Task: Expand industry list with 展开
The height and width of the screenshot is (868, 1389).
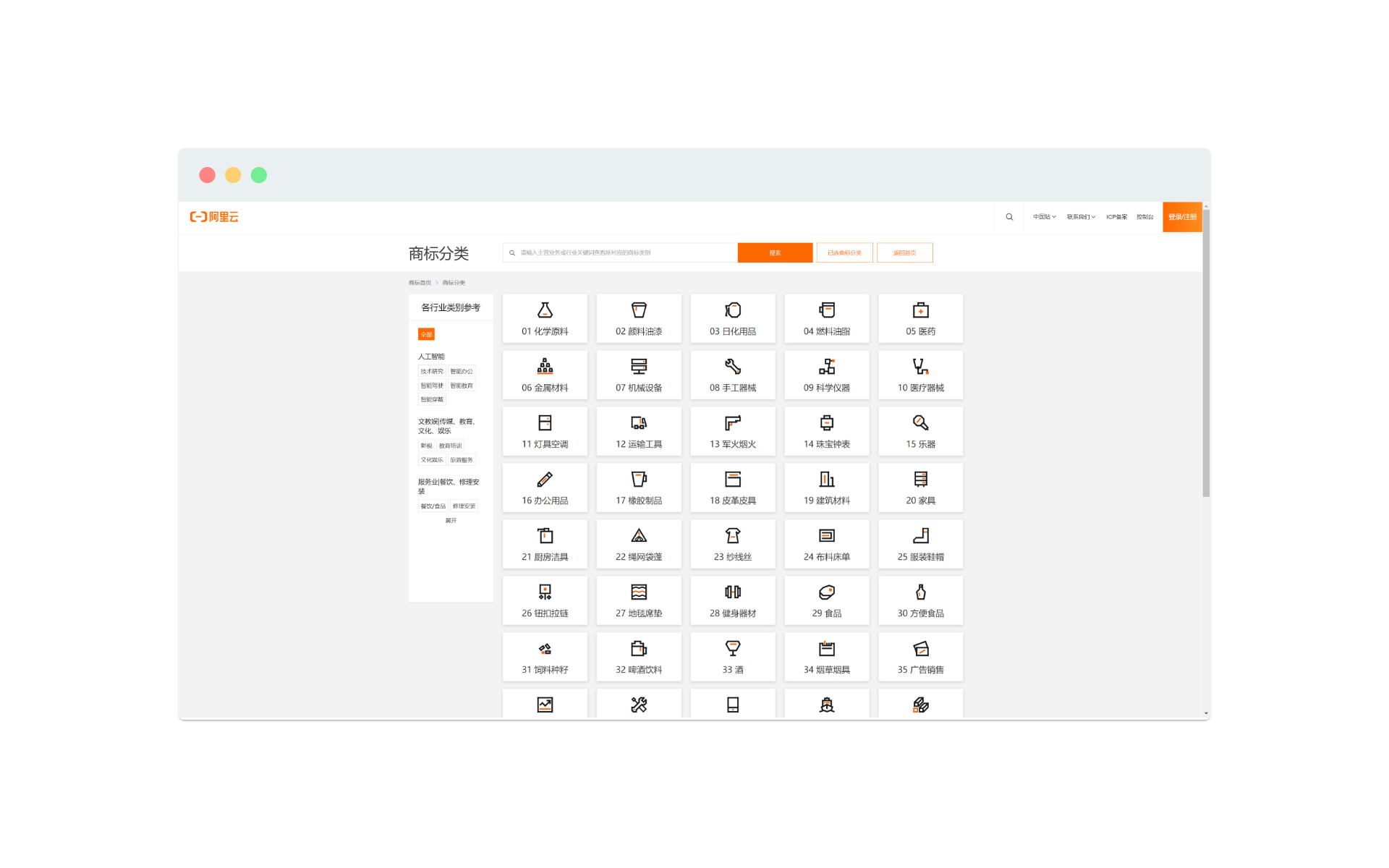Action: coord(451,521)
